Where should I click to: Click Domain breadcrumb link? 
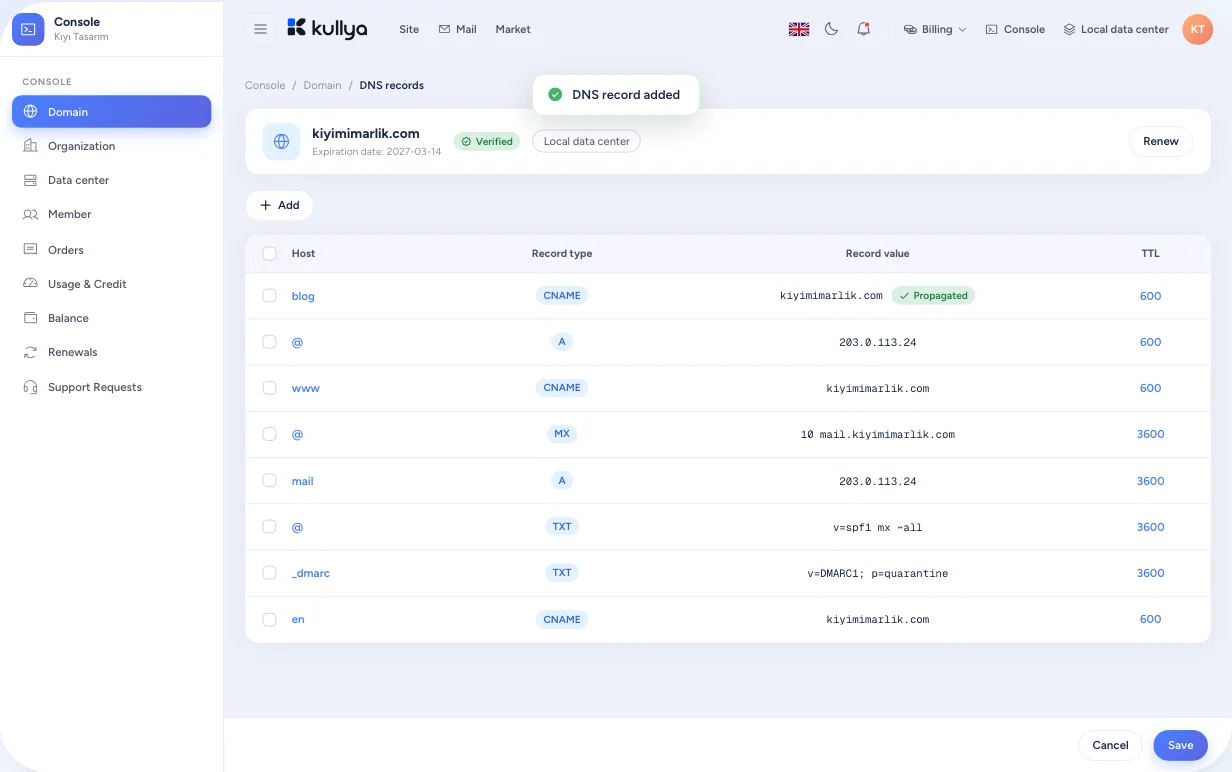(322, 85)
